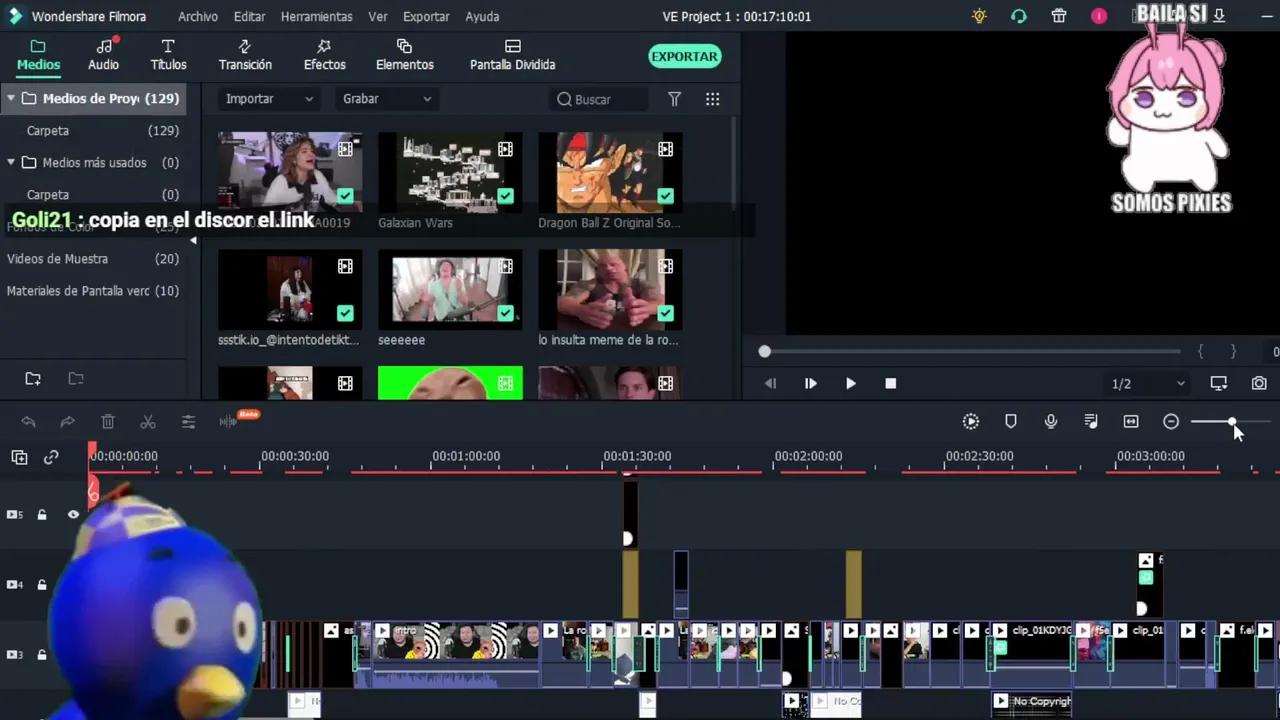Click the adjust sliders edit icon
The image size is (1280, 720).
188,422
